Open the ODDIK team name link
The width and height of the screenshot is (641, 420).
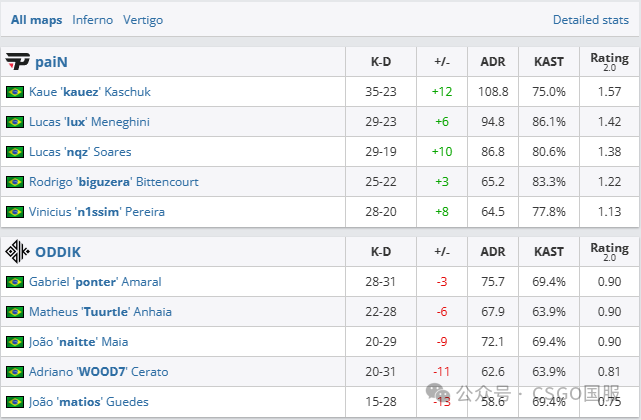(x=58, y=252)
